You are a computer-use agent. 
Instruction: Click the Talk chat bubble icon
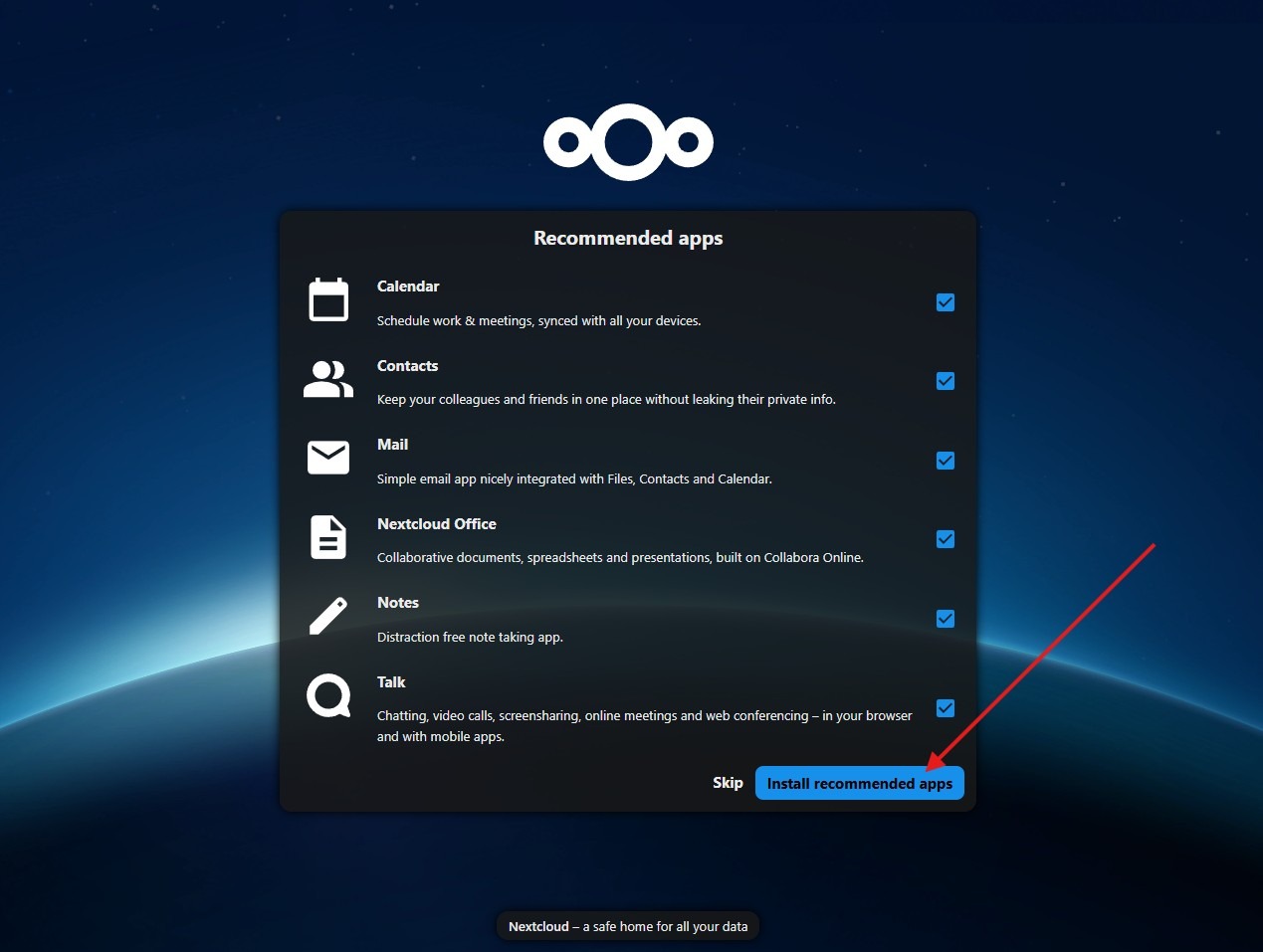328,695
